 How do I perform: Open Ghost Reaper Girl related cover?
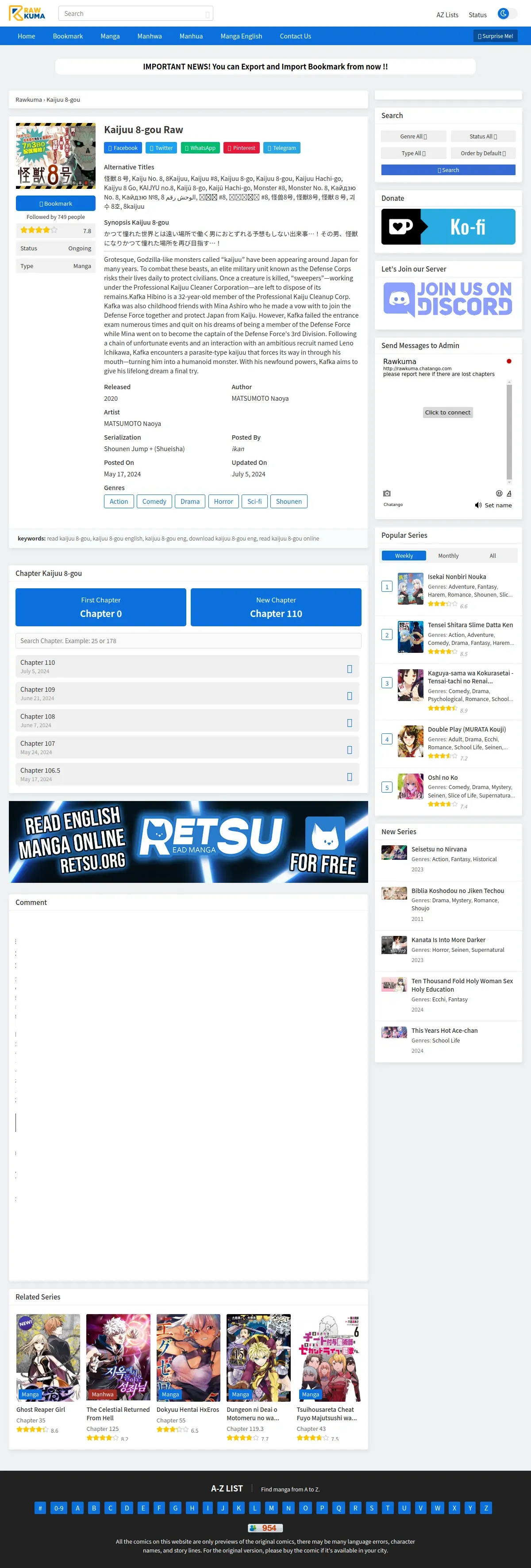48,1357
